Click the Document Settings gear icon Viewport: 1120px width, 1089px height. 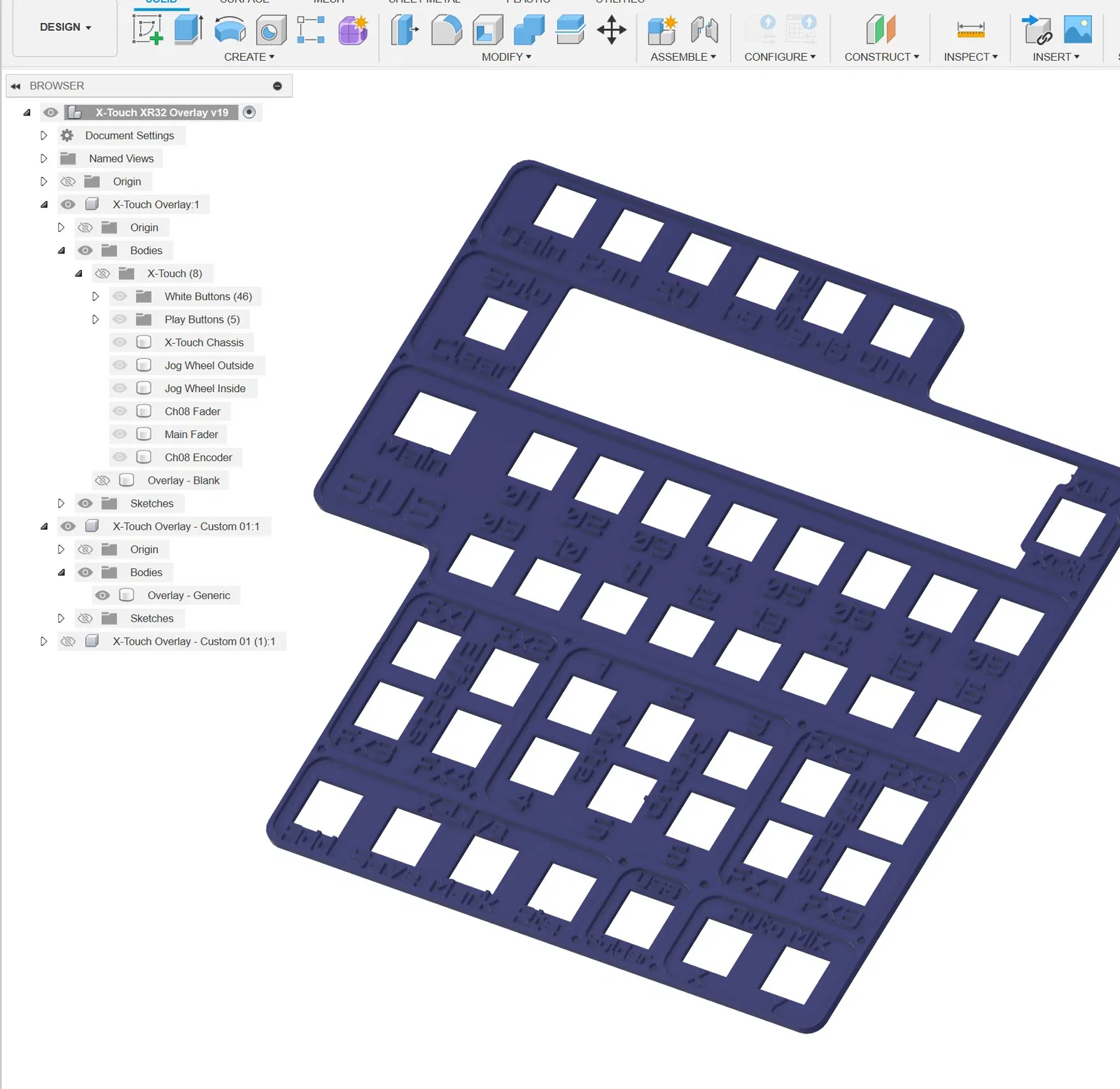point(67,136)
